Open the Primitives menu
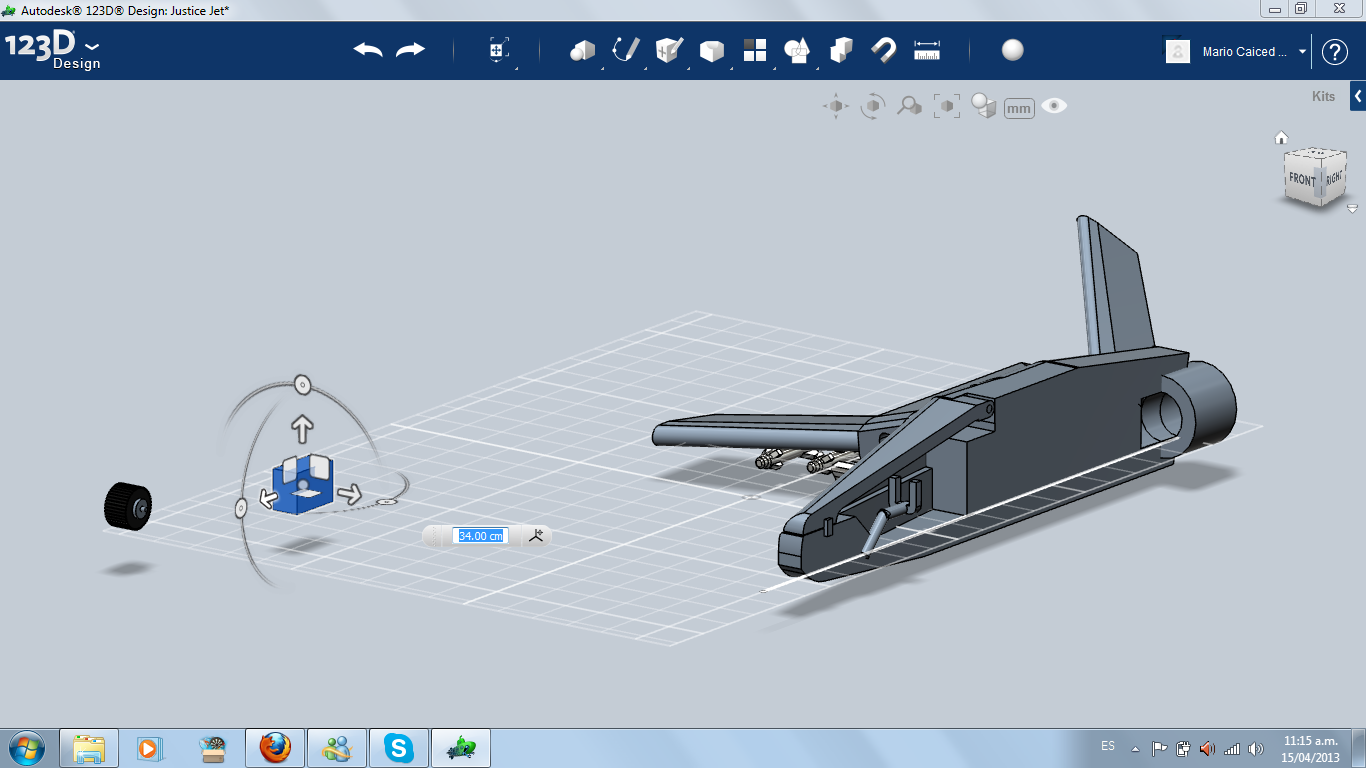1366x768 pixels. (x=582, y=51)
